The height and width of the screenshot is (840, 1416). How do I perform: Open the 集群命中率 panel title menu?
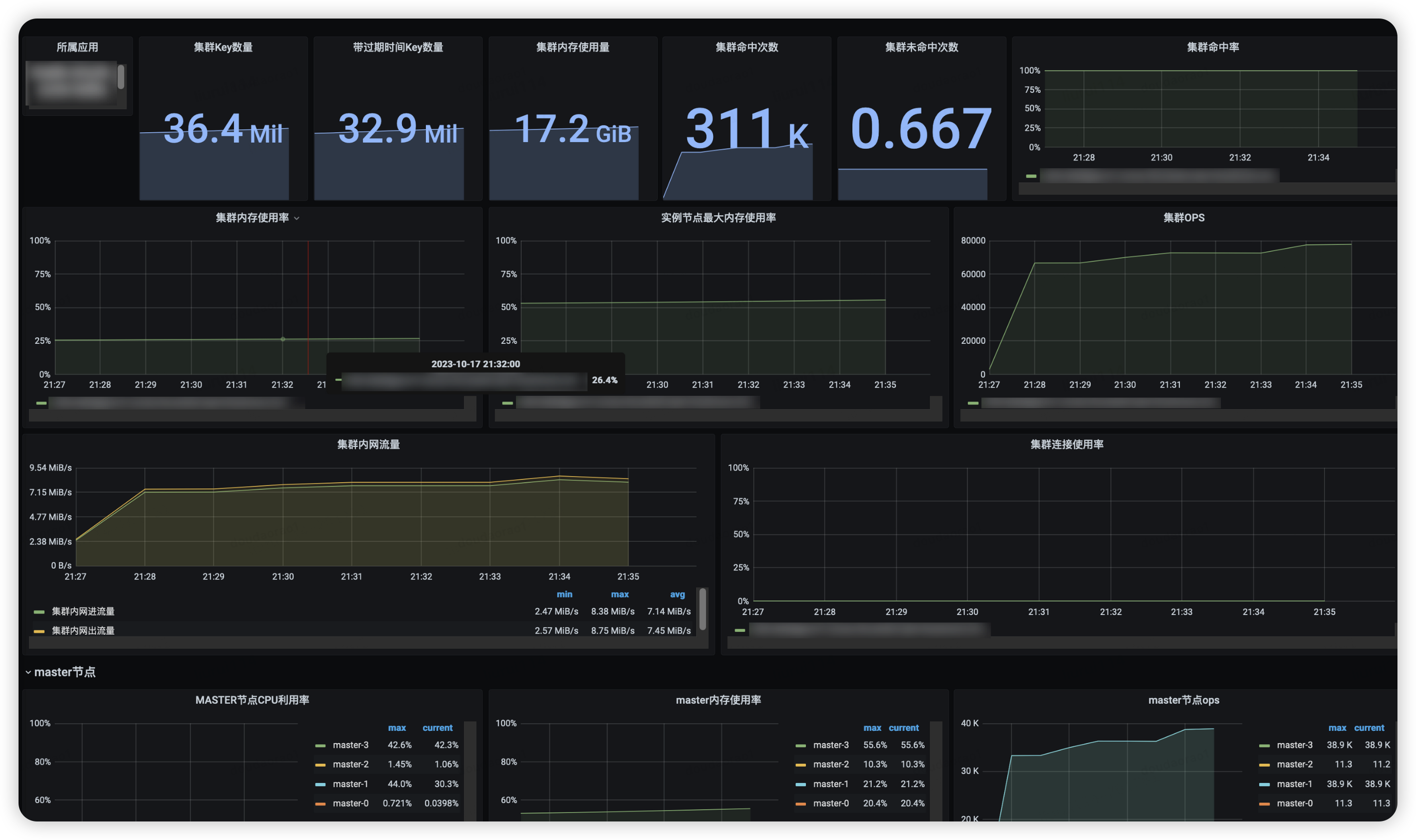tap(1212, 47)
